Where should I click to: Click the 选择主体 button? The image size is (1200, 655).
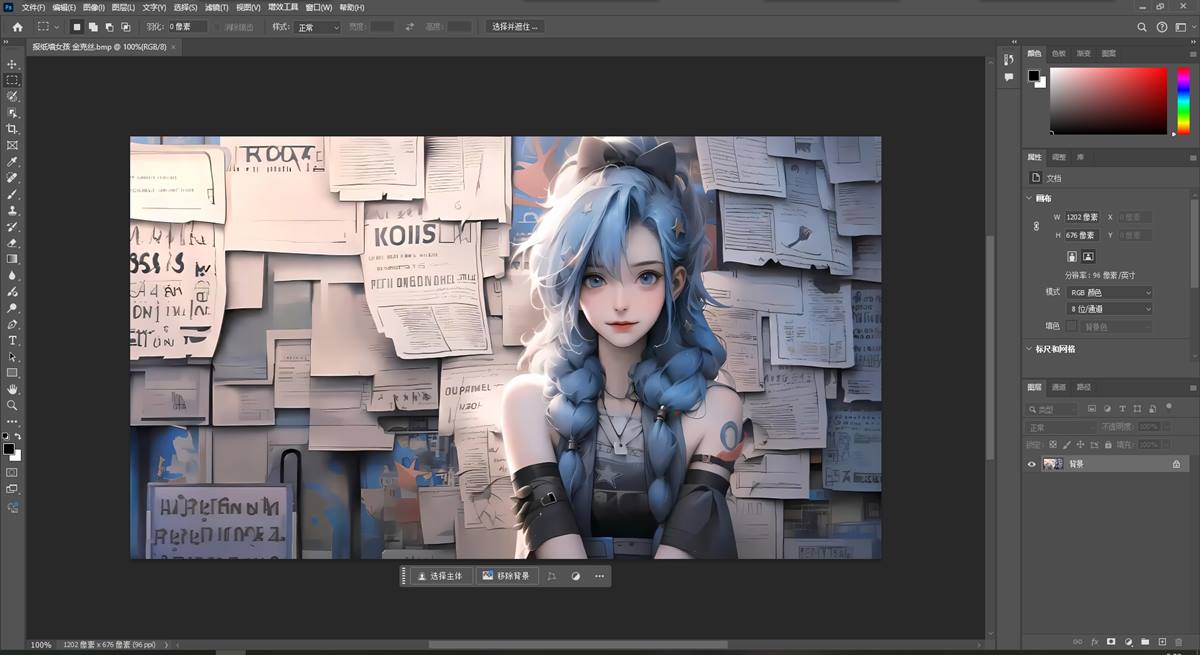(440, 576)
